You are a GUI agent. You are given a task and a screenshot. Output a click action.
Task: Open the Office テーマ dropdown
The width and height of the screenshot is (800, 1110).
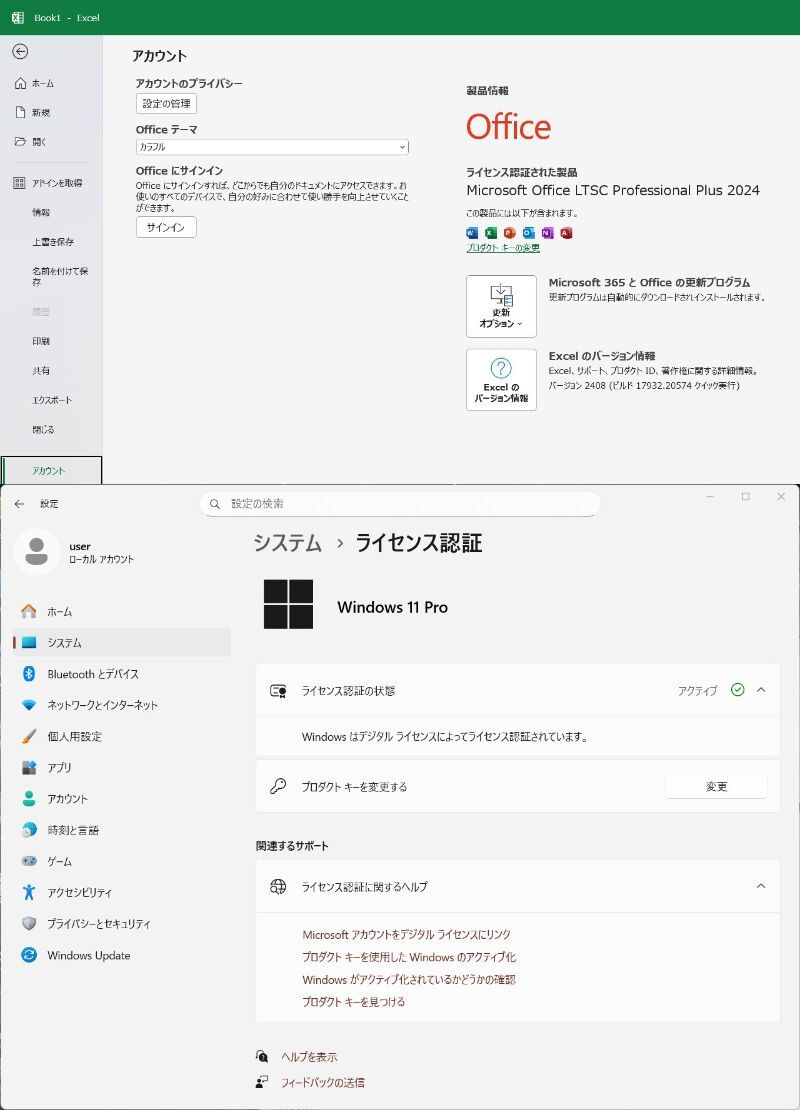click(272, 147)
